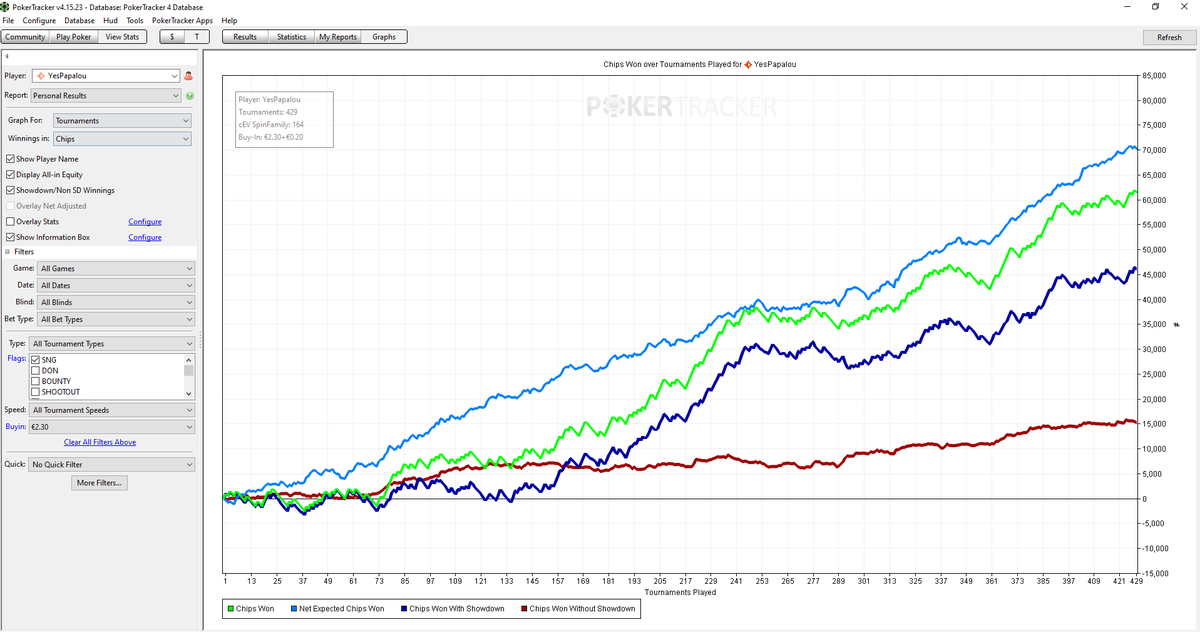
Task: Select the T tournaments button
Action: coord(197,37)
